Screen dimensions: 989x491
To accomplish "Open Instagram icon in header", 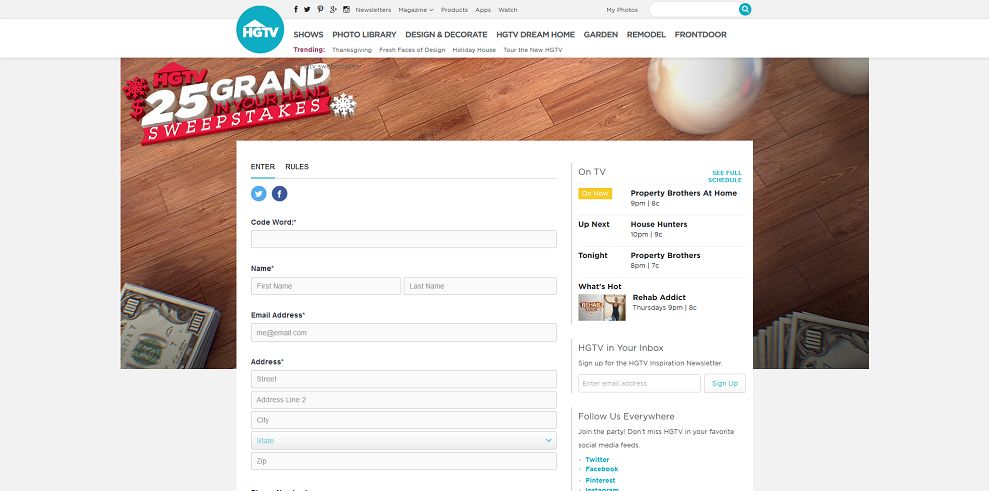I will pyautogui.click(x=346, y=9).
